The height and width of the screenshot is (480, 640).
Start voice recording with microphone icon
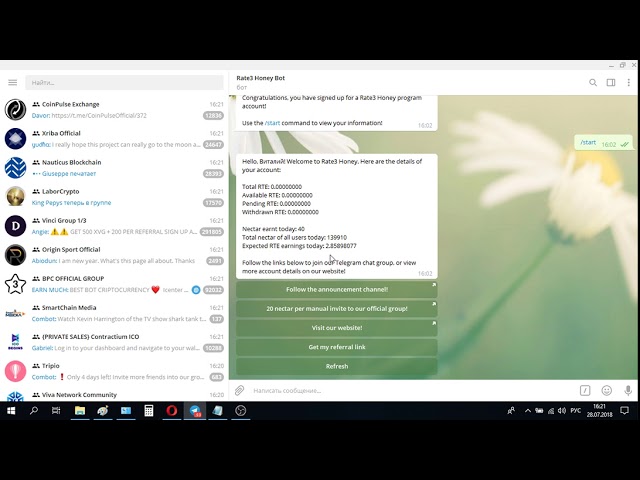(x=628, y=391)
